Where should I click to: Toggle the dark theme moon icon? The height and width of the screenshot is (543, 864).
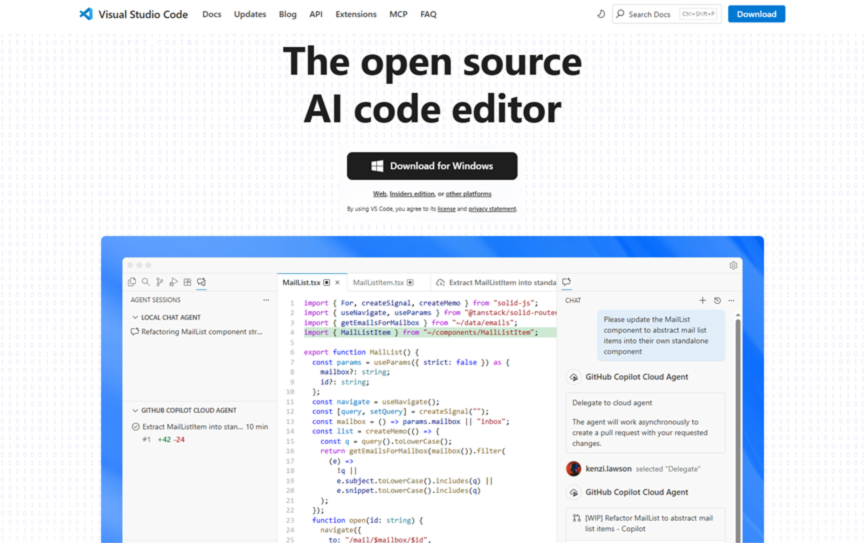pyautogui.click(x=601, y=14)
